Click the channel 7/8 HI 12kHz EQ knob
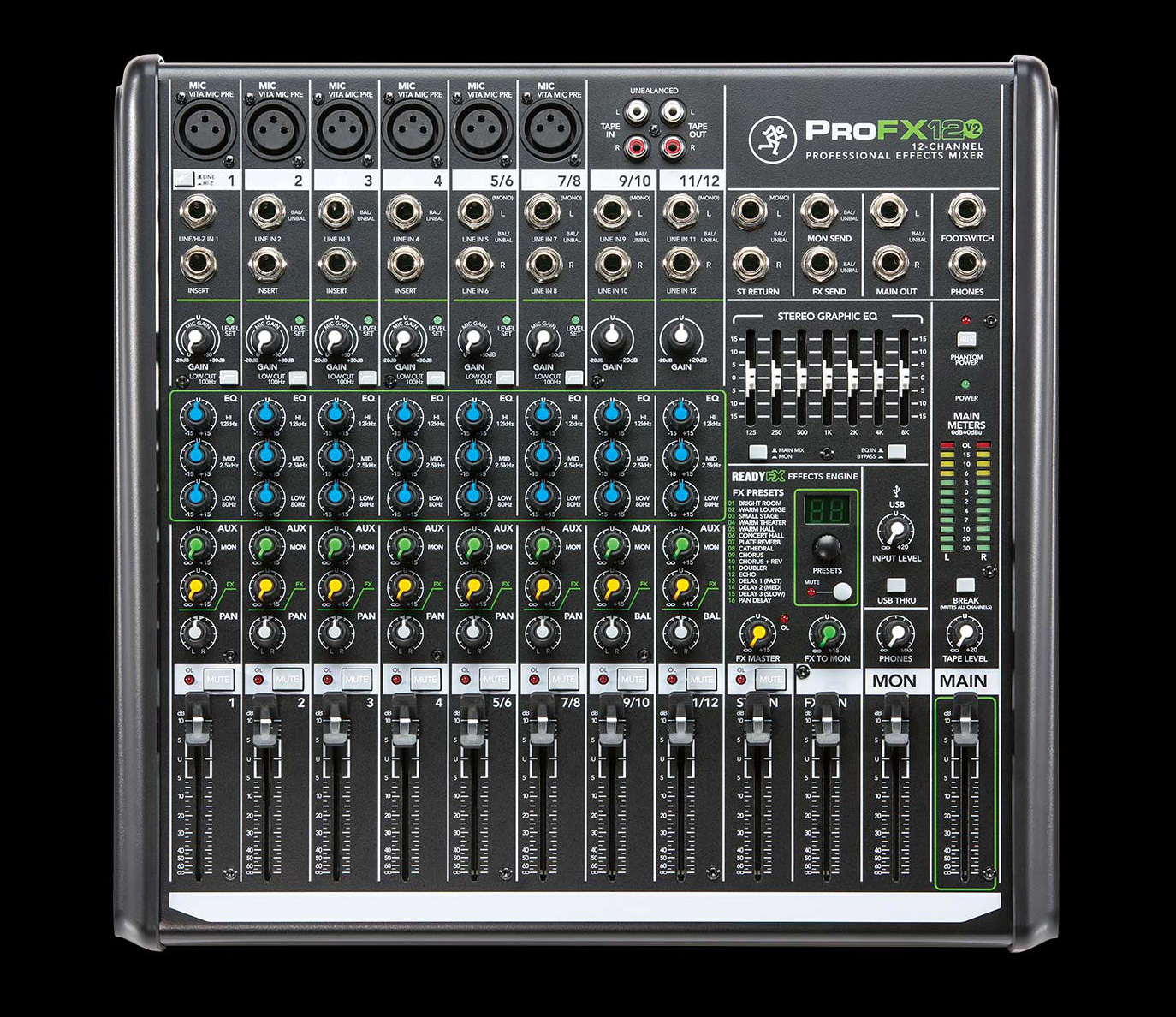 (x=543, y=416)
